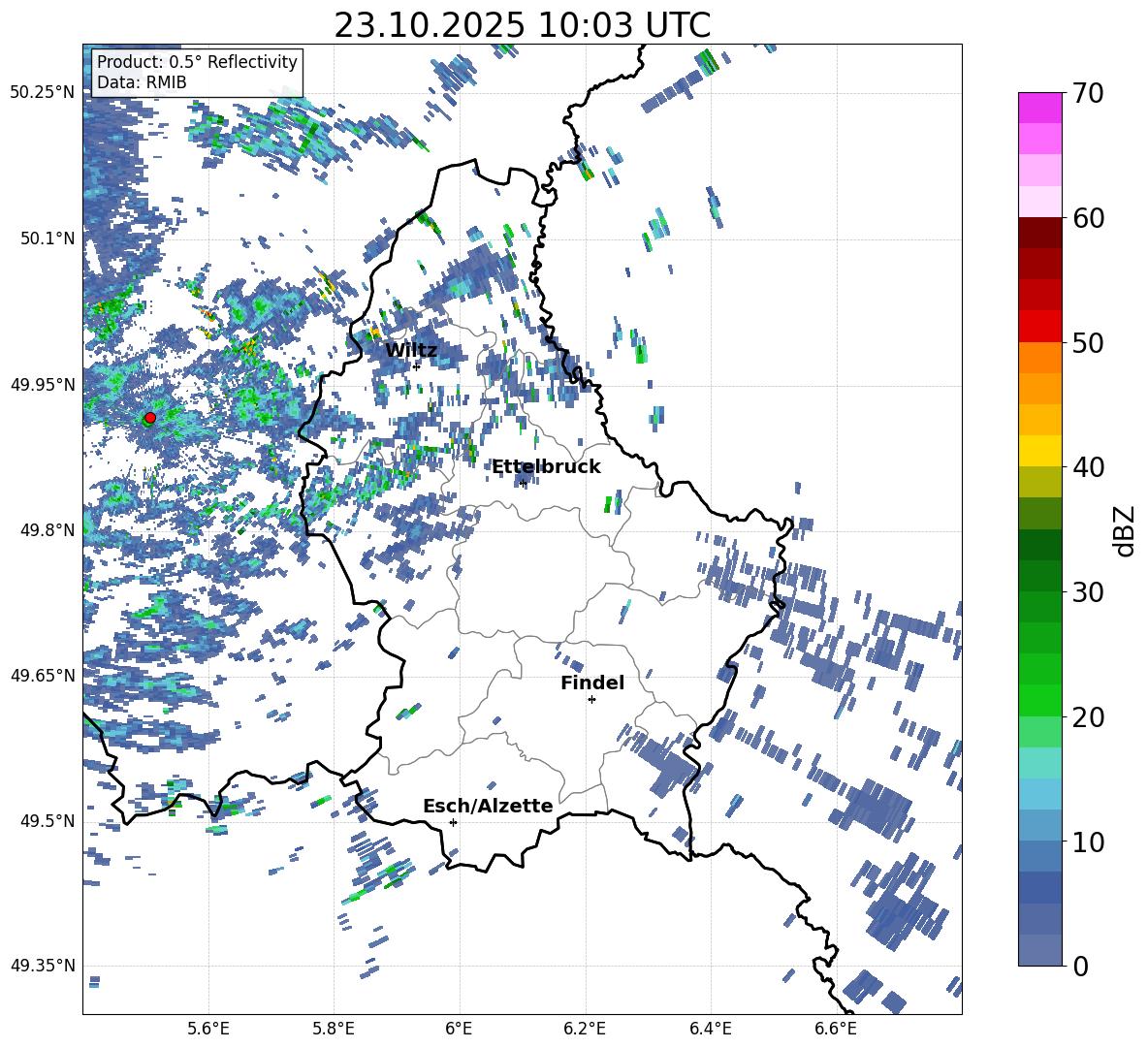Click the Esch/Alzette station cross marker

point(453,822)
